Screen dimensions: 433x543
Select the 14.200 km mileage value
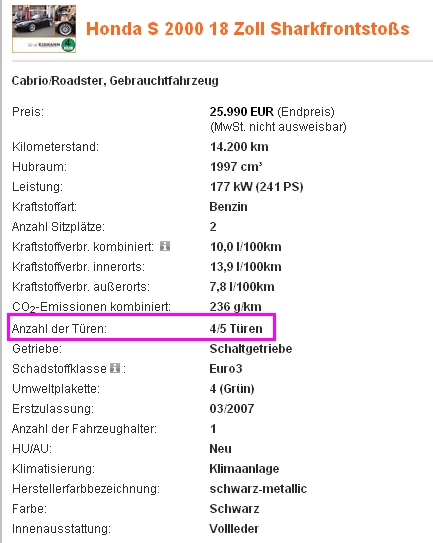click(239, 147)
